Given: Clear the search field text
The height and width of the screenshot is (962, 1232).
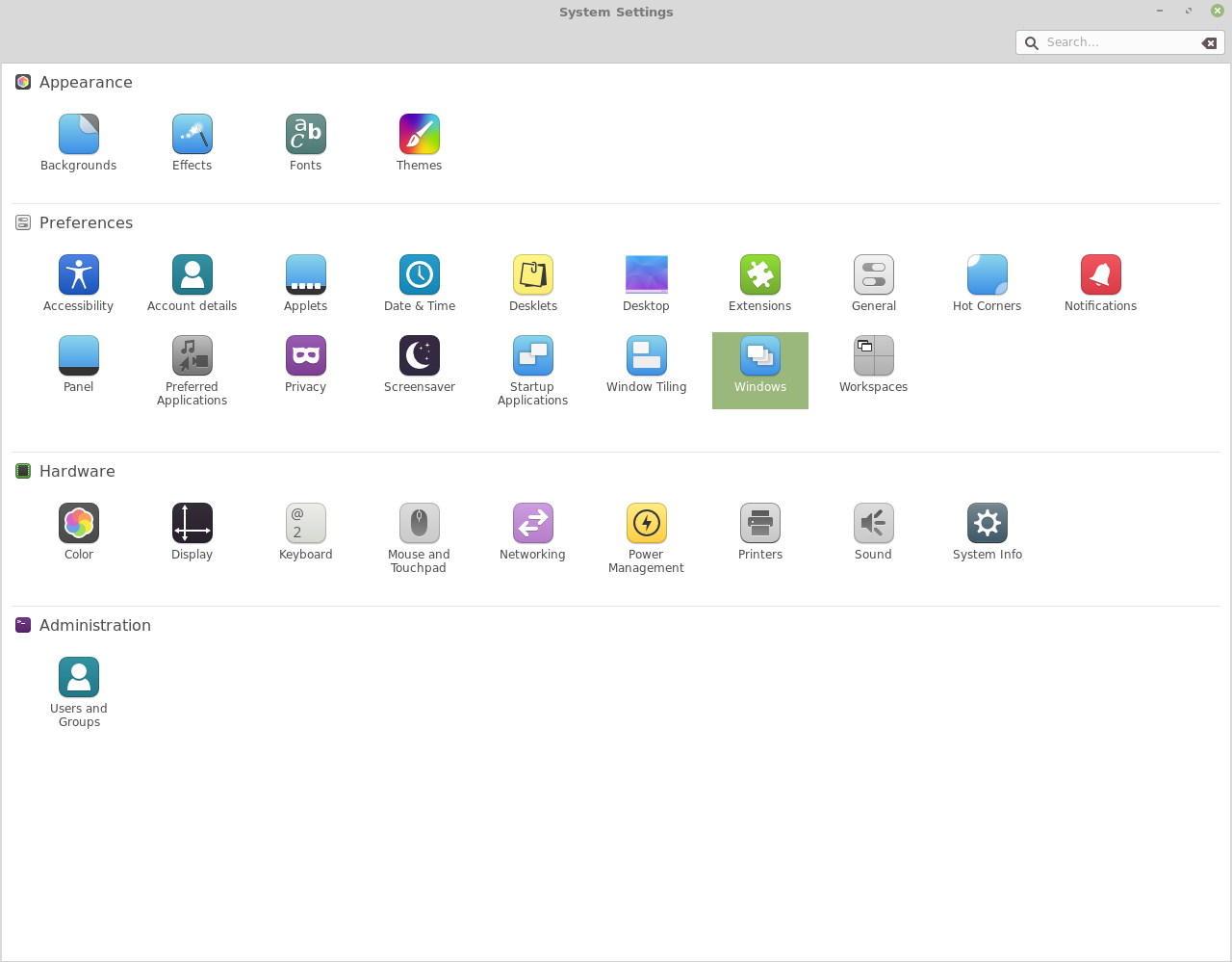Looking at the screenshot, I should pyautogui.click(x=1208, y=42).
